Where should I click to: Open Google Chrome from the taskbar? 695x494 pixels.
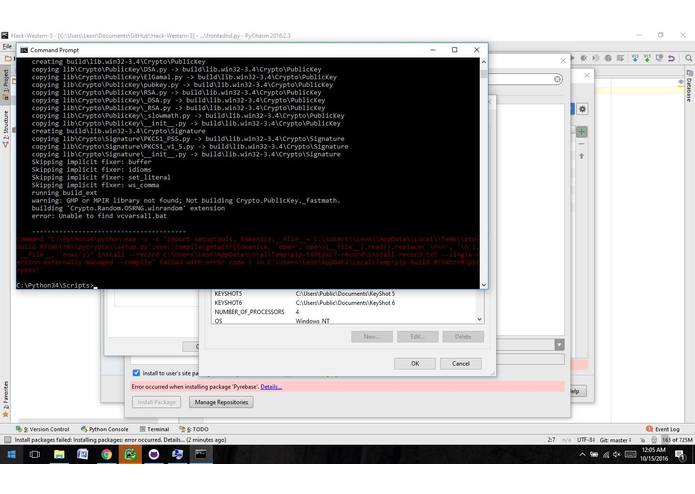[x=106, y=455]
